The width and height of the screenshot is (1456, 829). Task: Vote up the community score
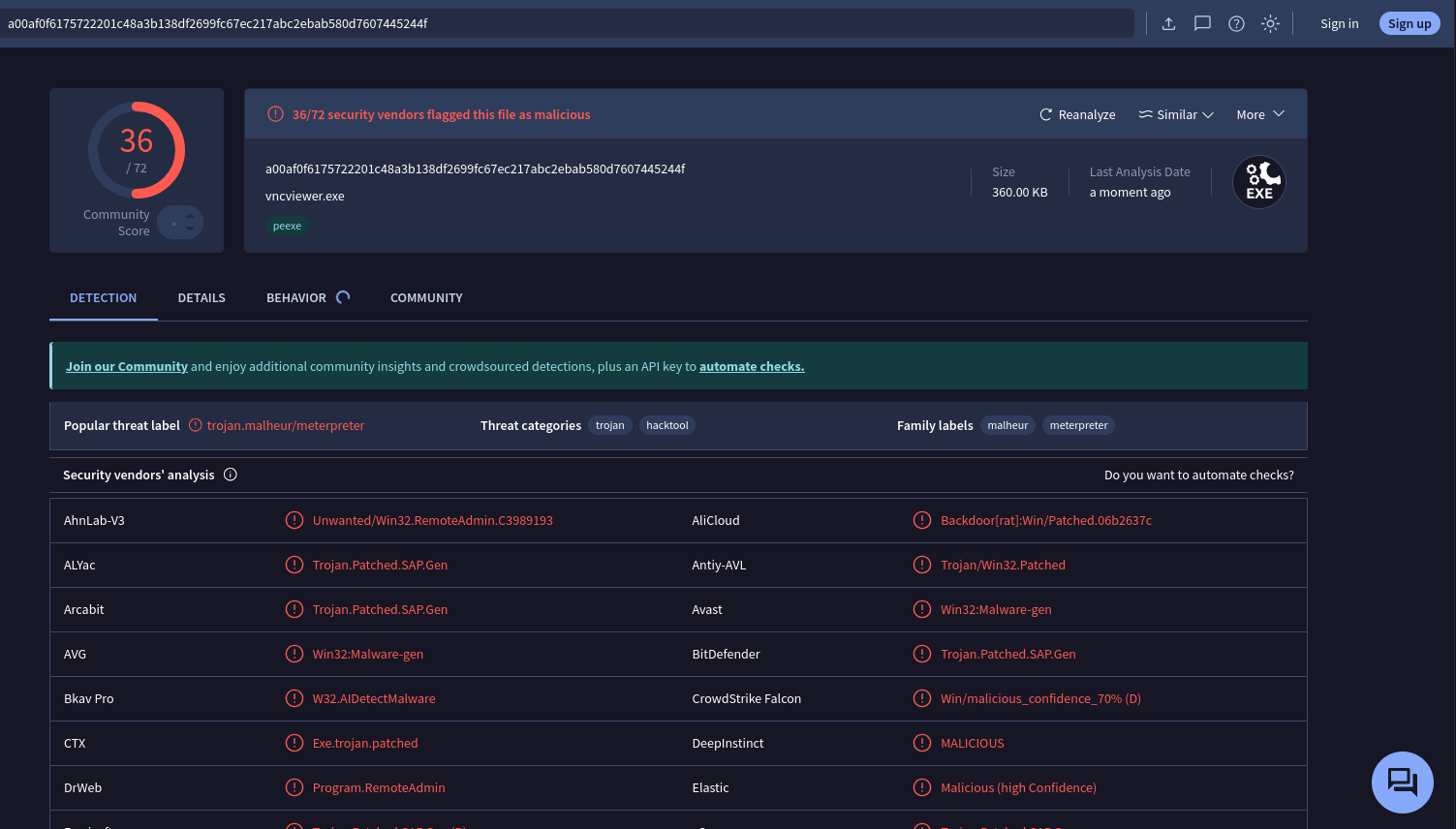190,216
